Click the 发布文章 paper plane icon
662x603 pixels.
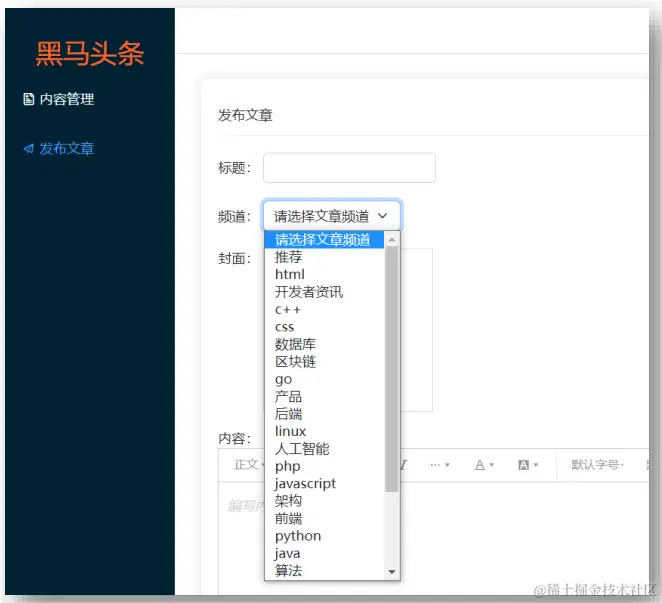tap(28, 149)
